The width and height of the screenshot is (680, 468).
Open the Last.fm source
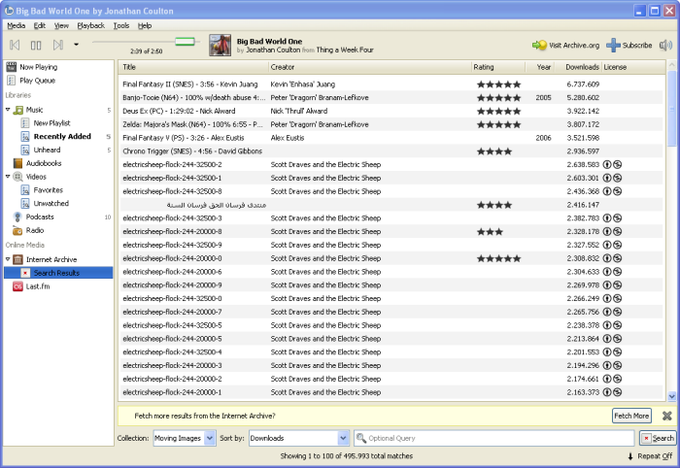click(x=37, y=286)
